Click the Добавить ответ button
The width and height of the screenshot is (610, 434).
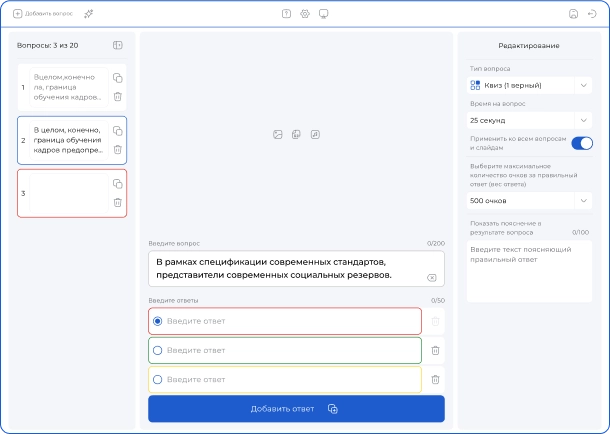click(296, 409)
